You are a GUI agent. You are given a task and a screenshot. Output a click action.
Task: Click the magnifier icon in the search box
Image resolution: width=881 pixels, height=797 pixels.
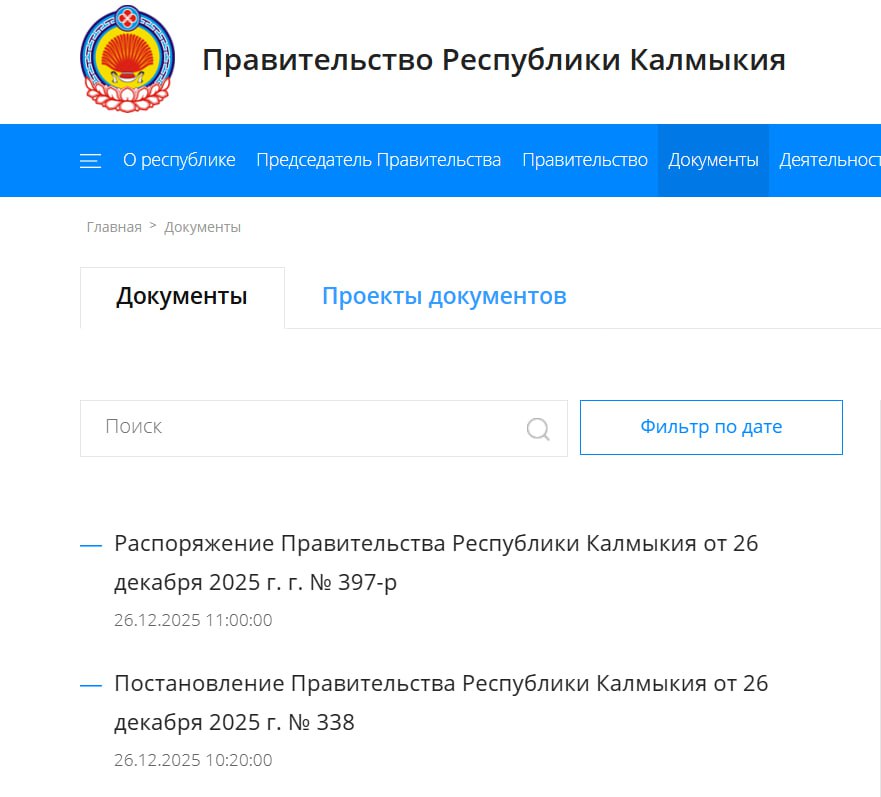[538, 429]
